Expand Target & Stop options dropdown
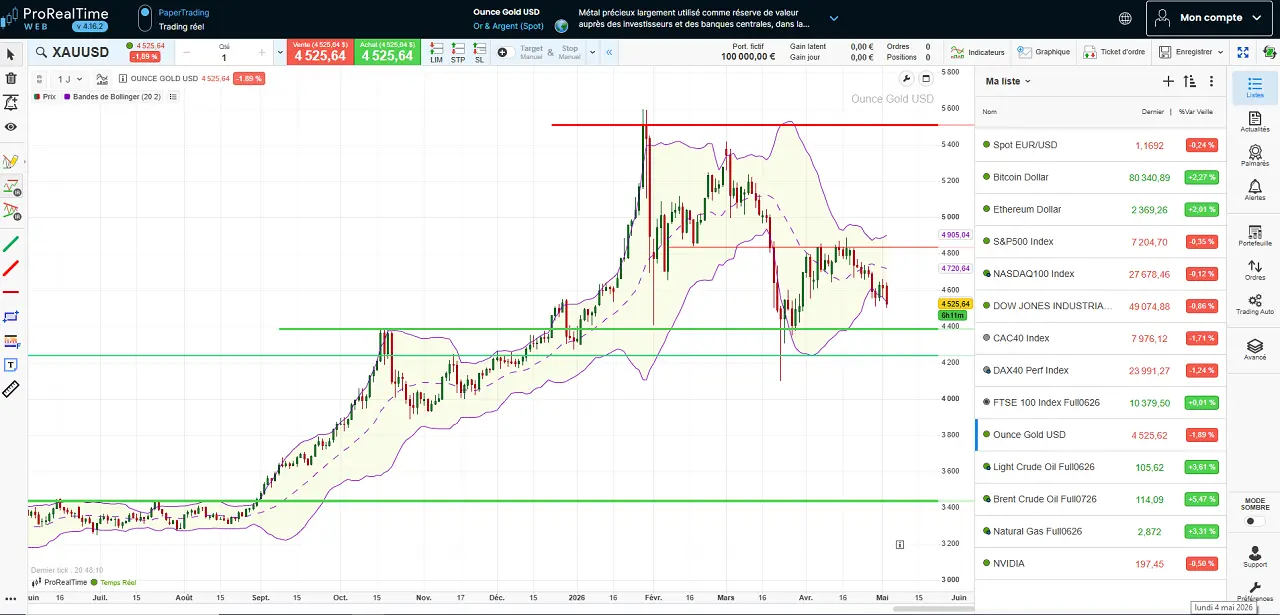 pyautogui.click(x=592, y=52)
